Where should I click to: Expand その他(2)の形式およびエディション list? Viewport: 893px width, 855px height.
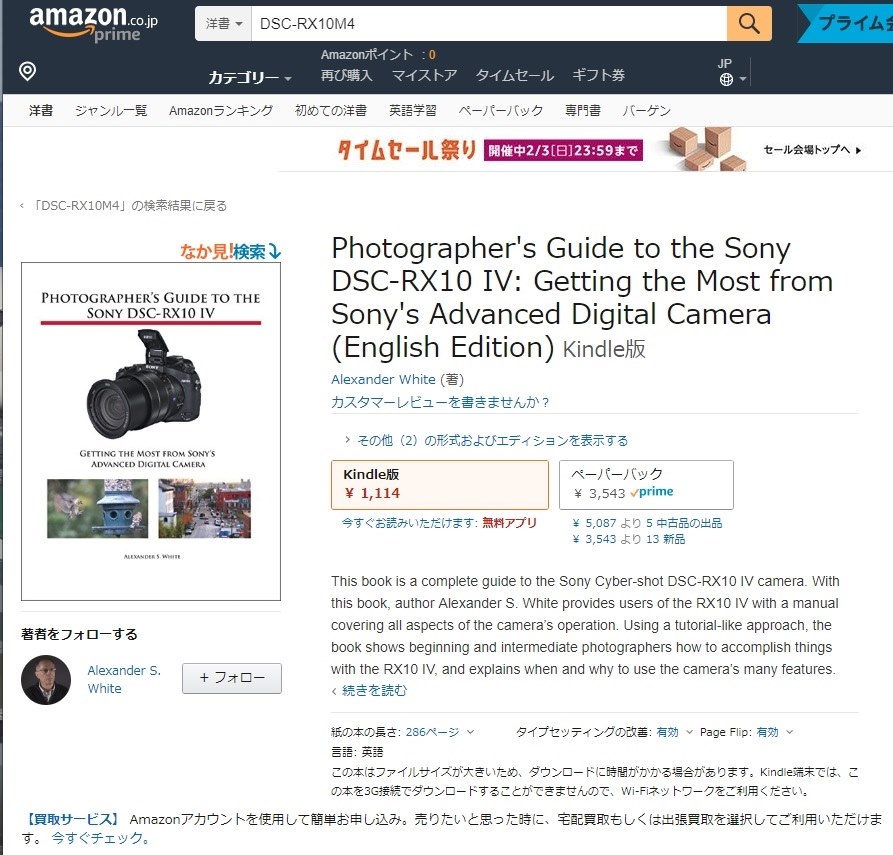pos(486,440)
